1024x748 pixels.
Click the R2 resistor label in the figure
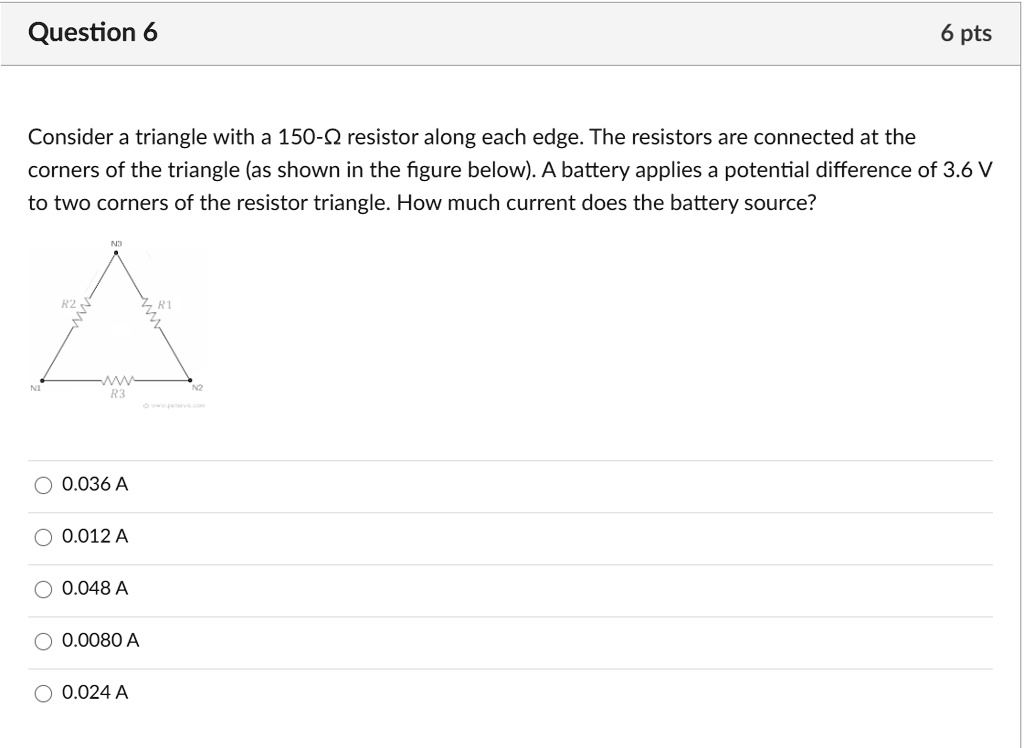68,302
